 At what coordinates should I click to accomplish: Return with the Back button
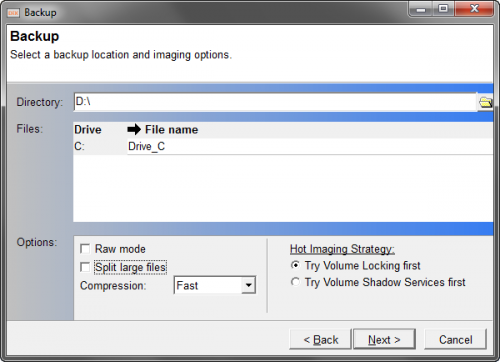coord(320,339)
